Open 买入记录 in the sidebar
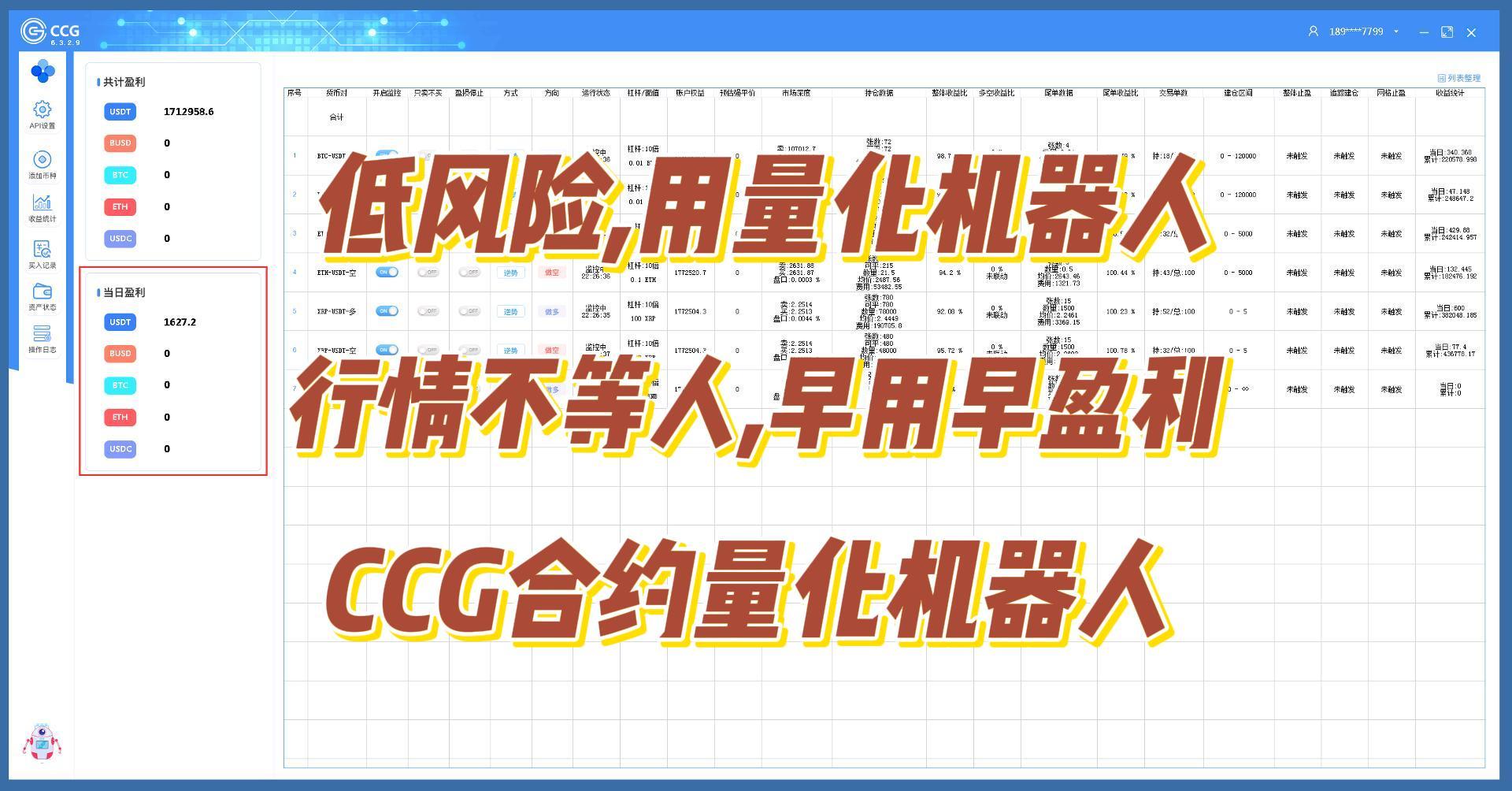 coord(43,254)
